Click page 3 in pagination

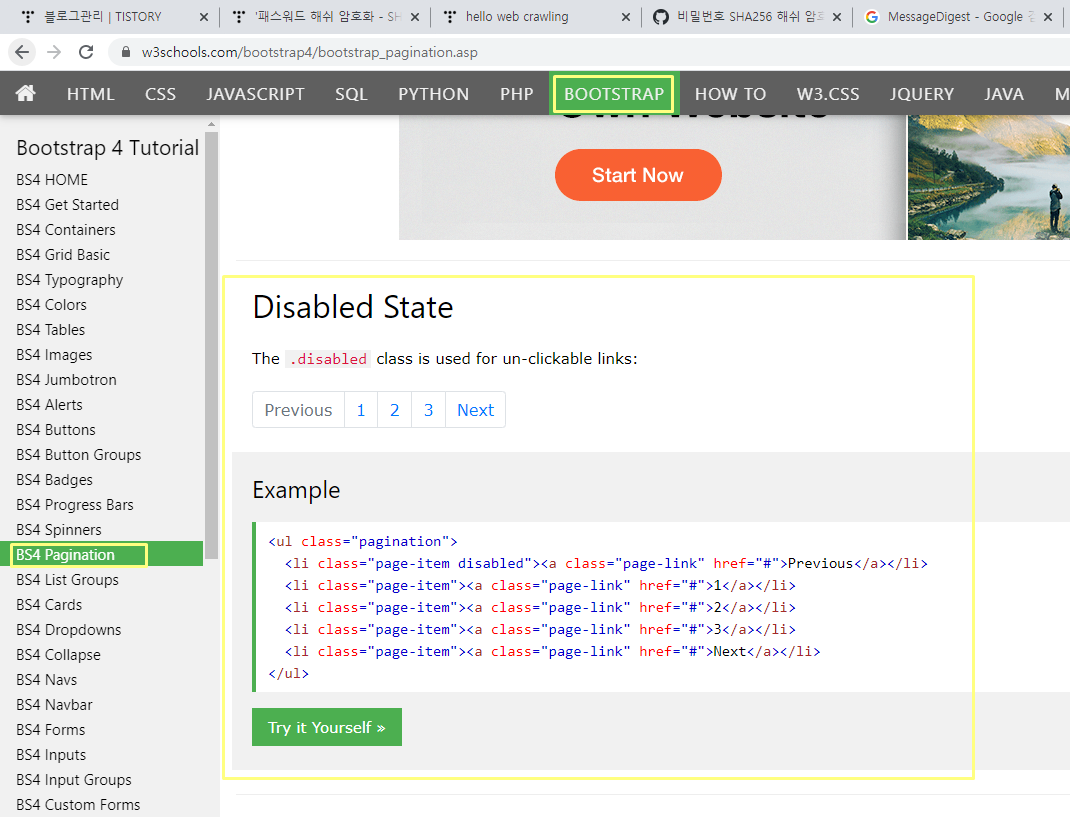point(429,410)
